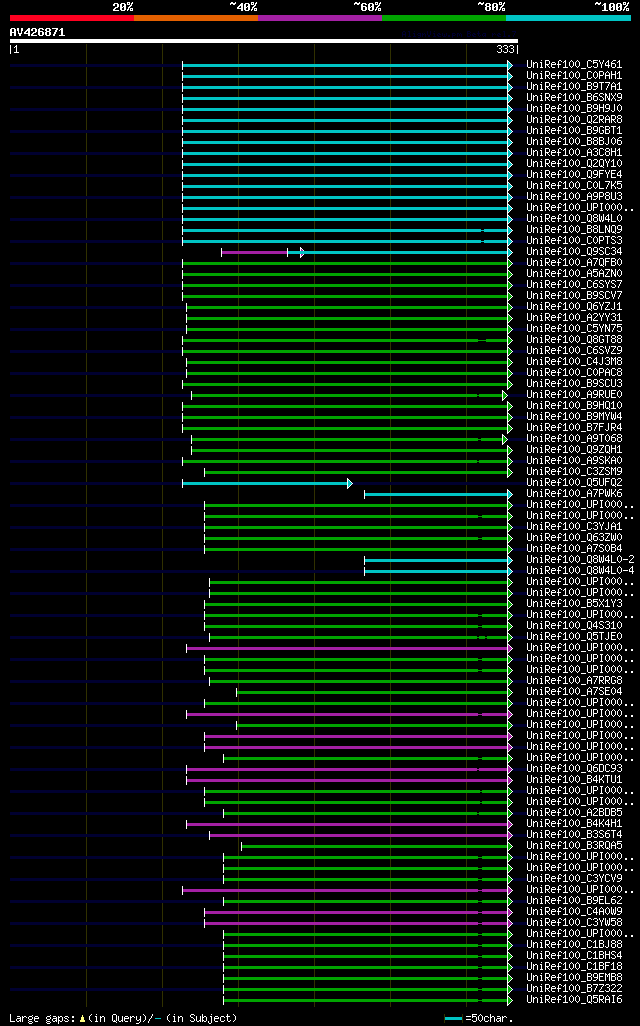Open the UniRef100_Q5TJE0 hit

(x=574, y=637)
